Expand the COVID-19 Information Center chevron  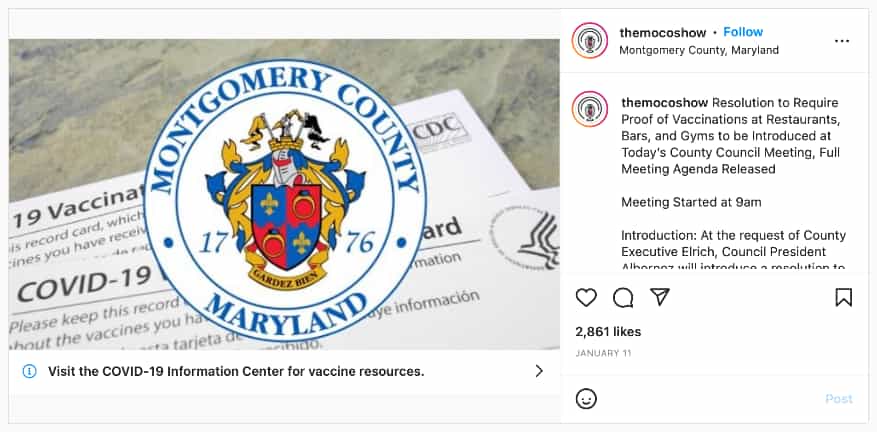click(539, 371)
